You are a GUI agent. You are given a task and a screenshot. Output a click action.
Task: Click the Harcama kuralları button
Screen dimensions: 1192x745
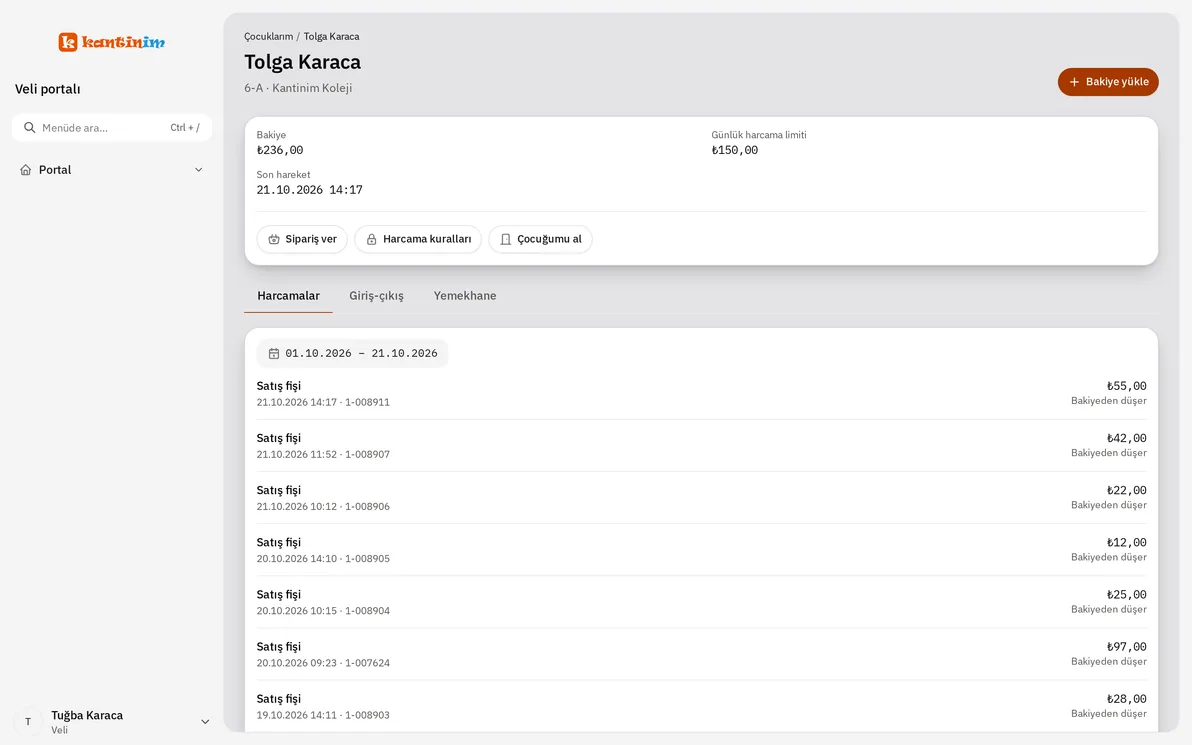click(418, 239)
